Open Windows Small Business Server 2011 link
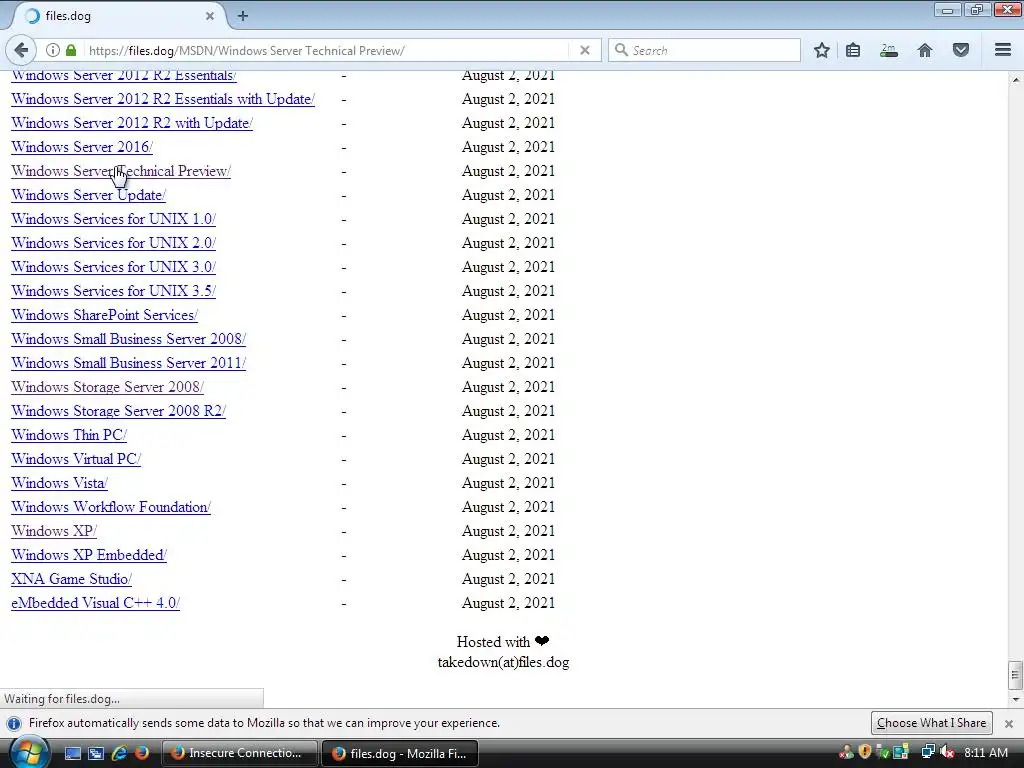The image size is (1024, 768). (128, 363)
